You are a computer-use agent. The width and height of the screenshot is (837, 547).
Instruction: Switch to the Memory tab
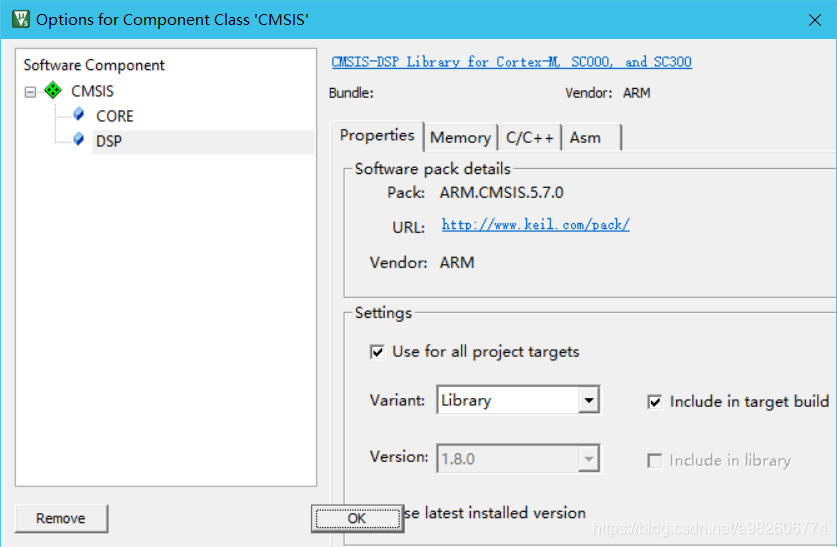(x=461, y=138)
